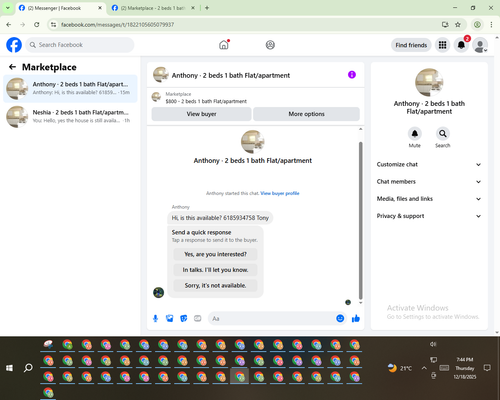This screenshot has width=500, height=400.
Task: Open a new browser tab
Action: [207, 8]
